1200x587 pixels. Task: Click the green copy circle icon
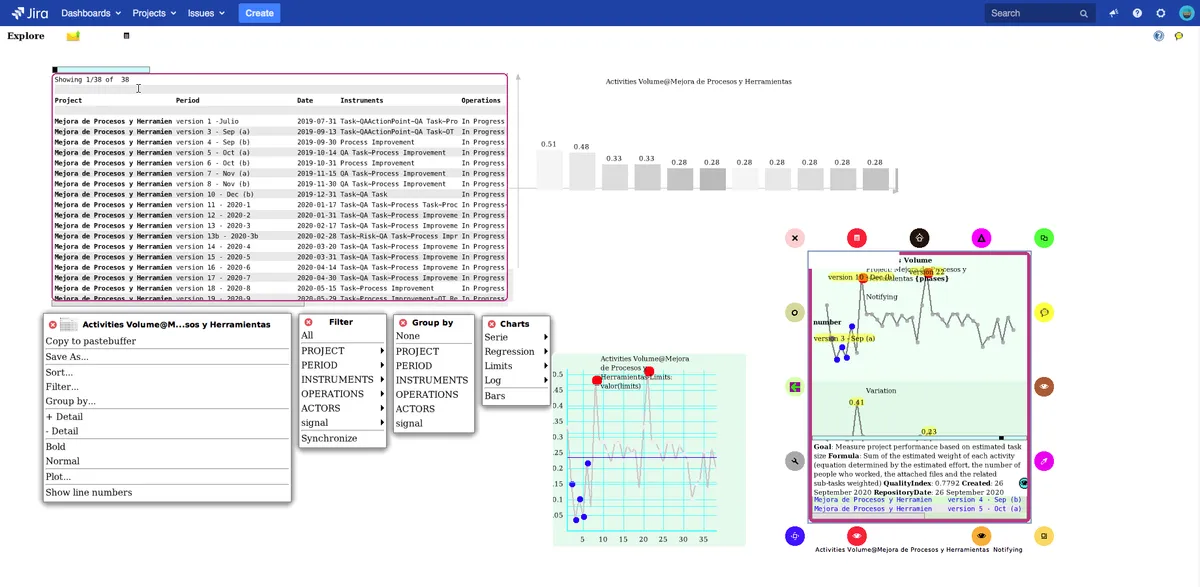click(x=1044, y=238)
